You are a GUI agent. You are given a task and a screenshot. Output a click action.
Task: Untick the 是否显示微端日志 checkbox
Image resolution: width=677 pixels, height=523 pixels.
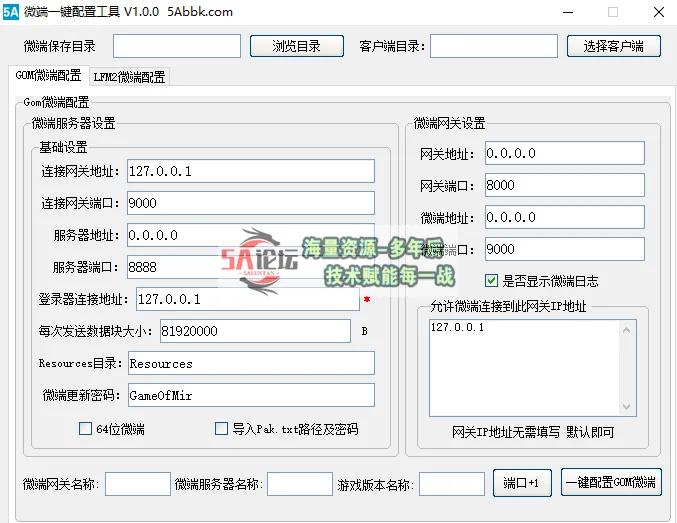[491, 281]
